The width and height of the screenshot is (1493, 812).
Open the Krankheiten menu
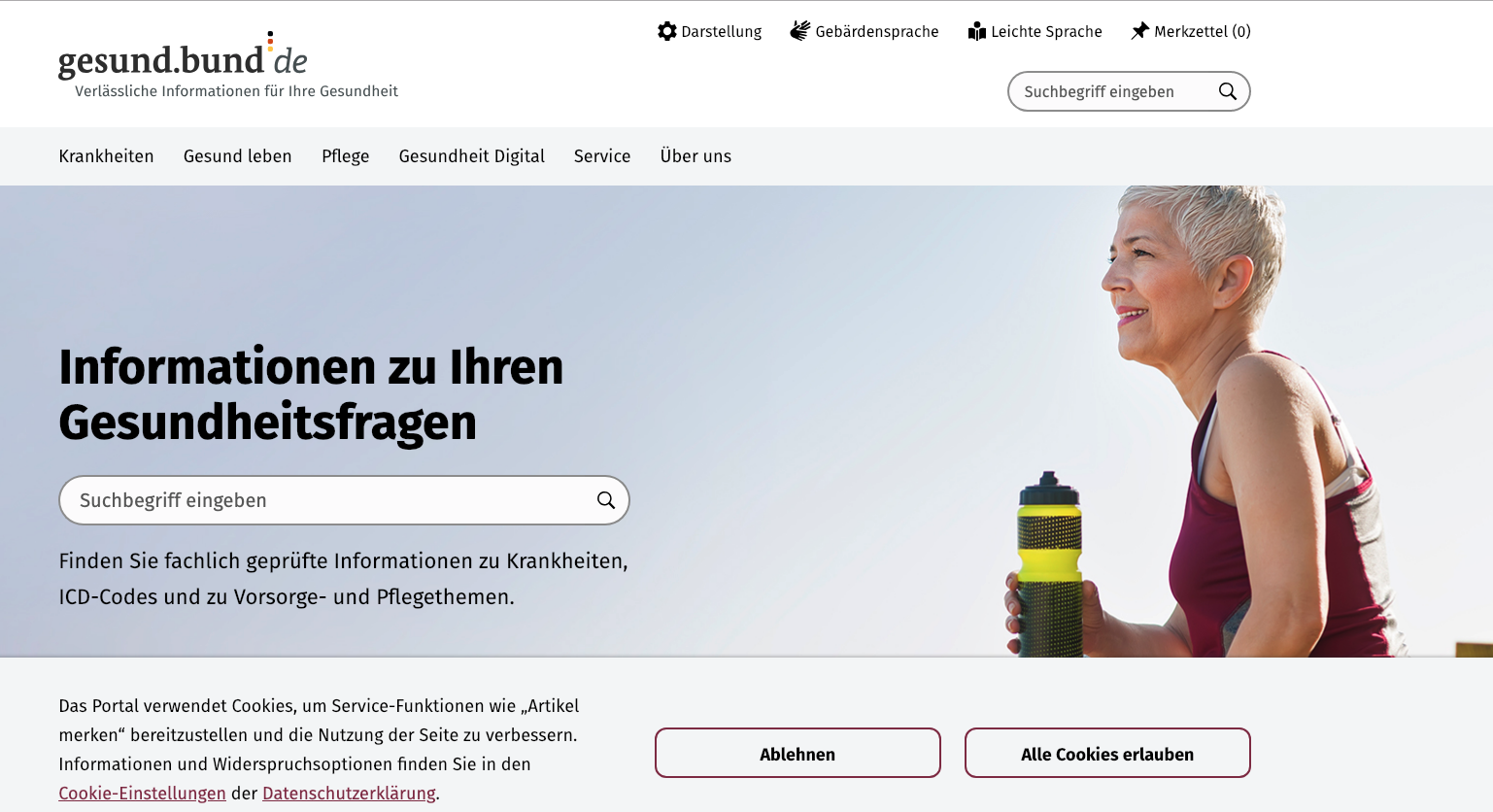[x=106, y=156]
